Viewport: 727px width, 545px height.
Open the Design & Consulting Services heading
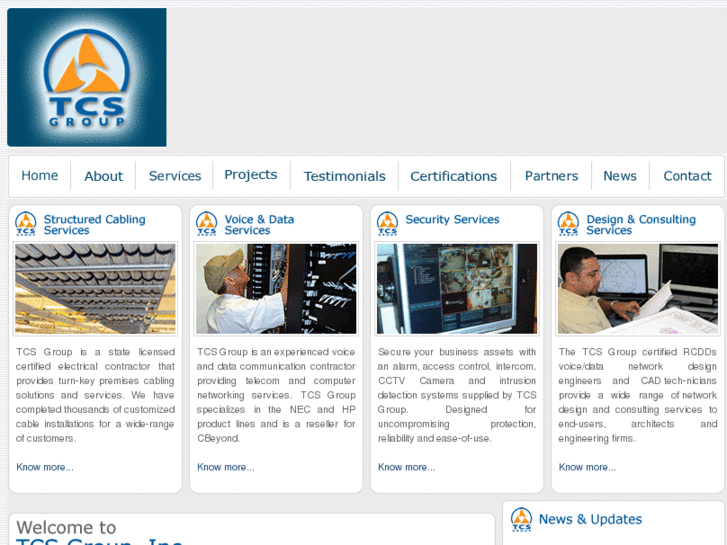point(641,224)
